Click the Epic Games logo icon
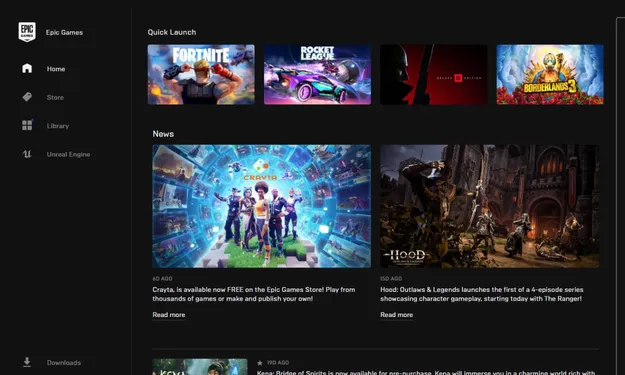The image size is (625, 375). coord(27,32)
